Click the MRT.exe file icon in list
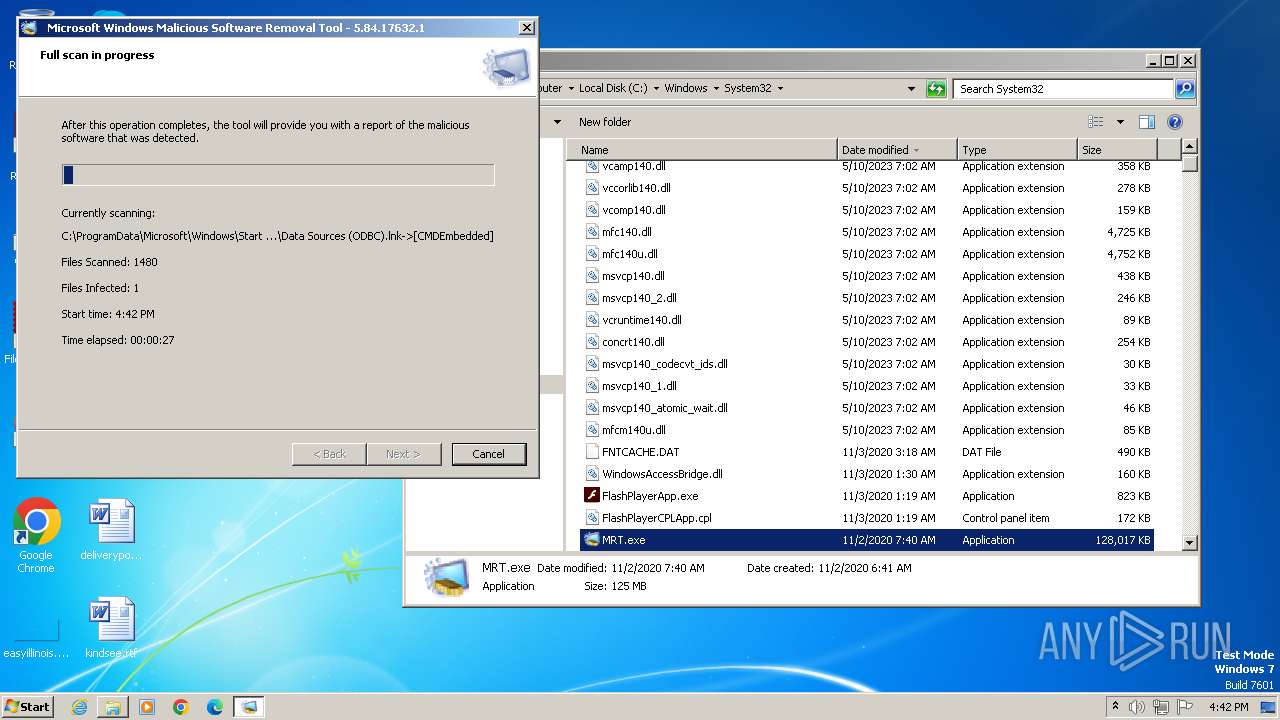 [592, 540]
